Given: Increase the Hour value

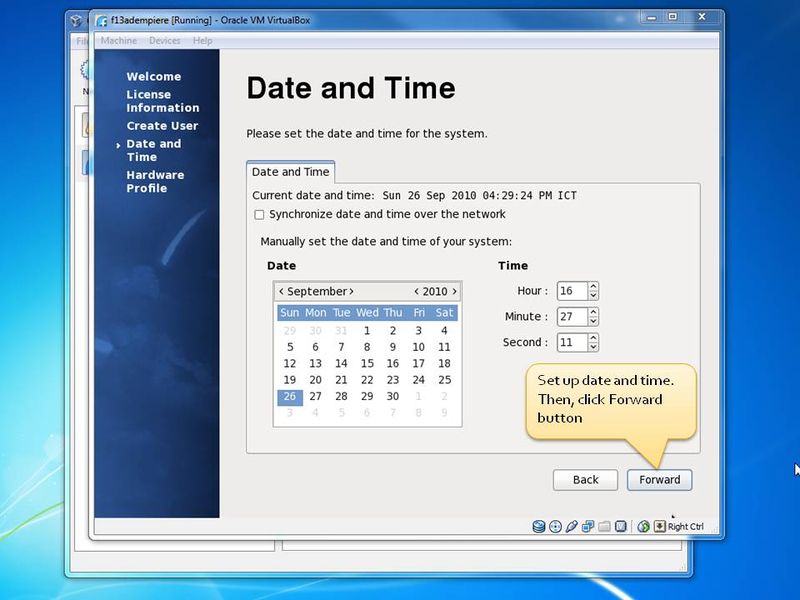Looking at the screenshot, I should [x=593, y=287].
